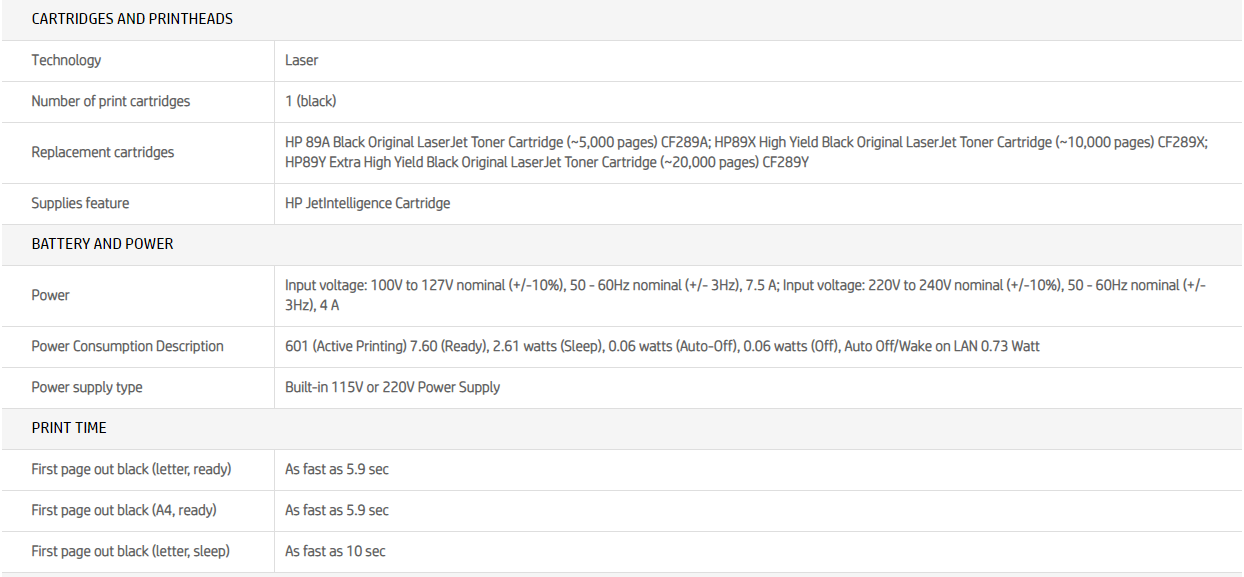This screenshot has width=1244, height=577.
Task: Click the Cartridges and Printheads section header
Action: pyautogui.click(x=132, y=19)
